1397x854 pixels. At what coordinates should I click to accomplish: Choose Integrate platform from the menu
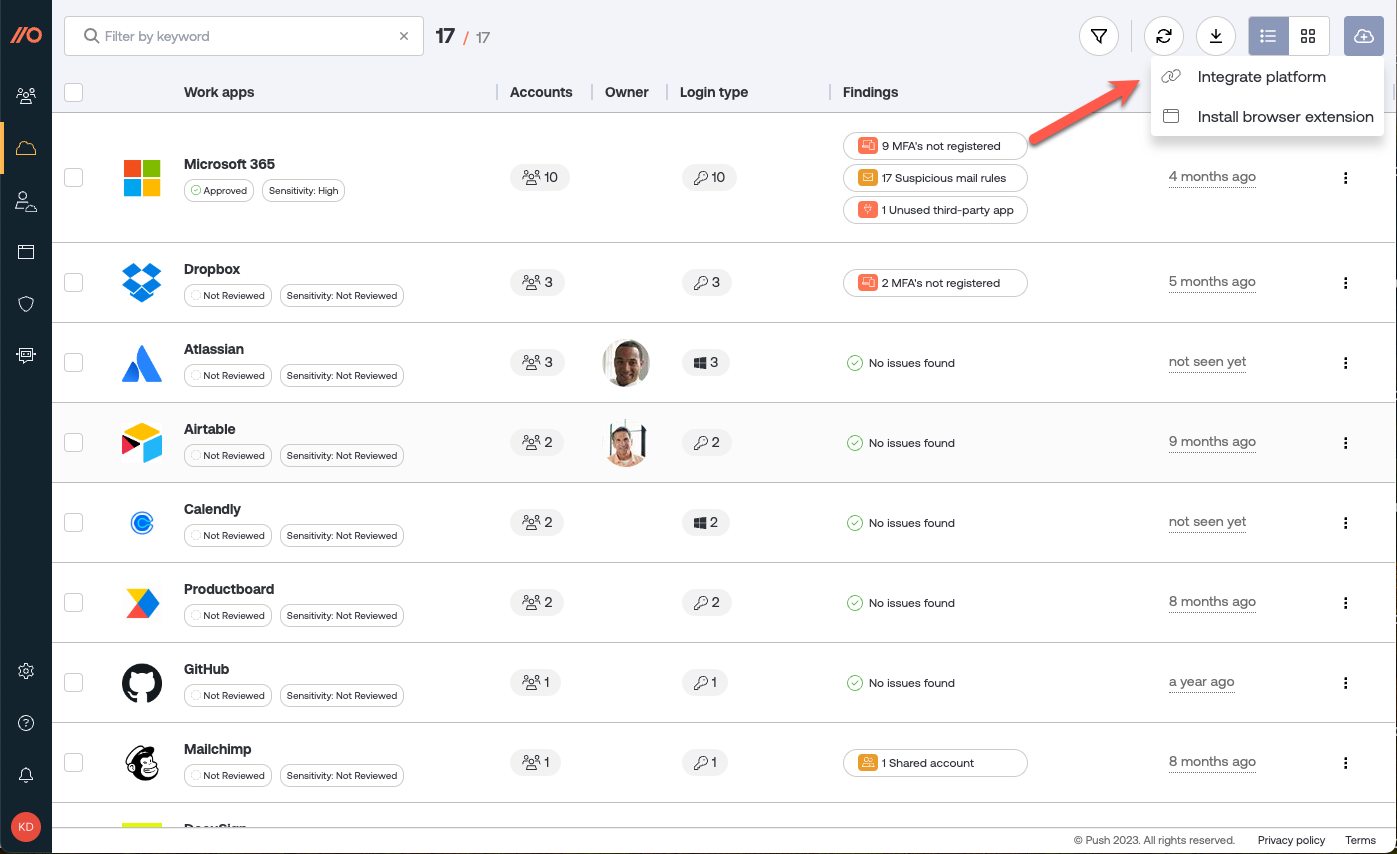click(x=1262, y=76)
